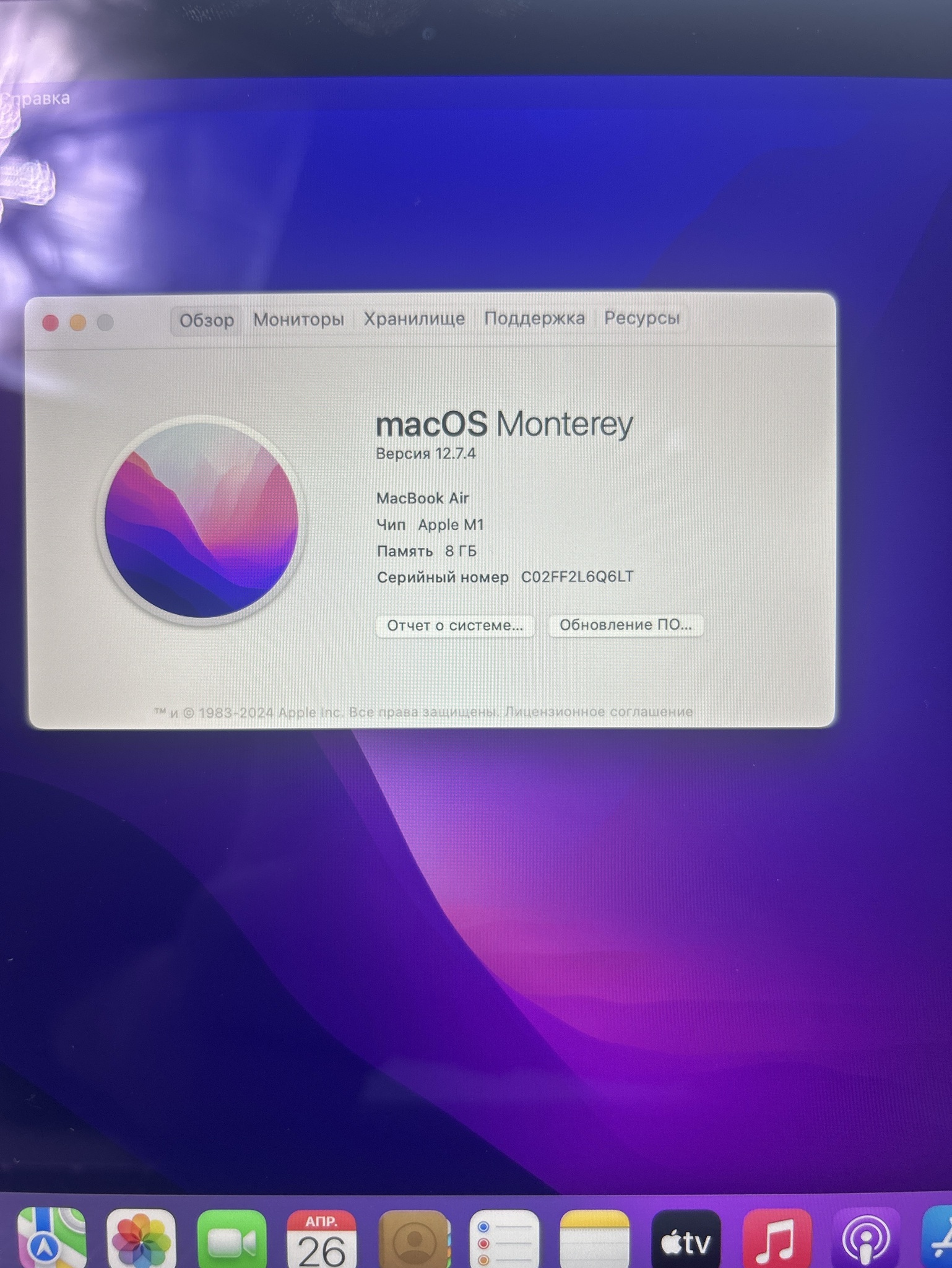Click the Память 8 ГБ text
952x1268 pixels.
[426, 551]
